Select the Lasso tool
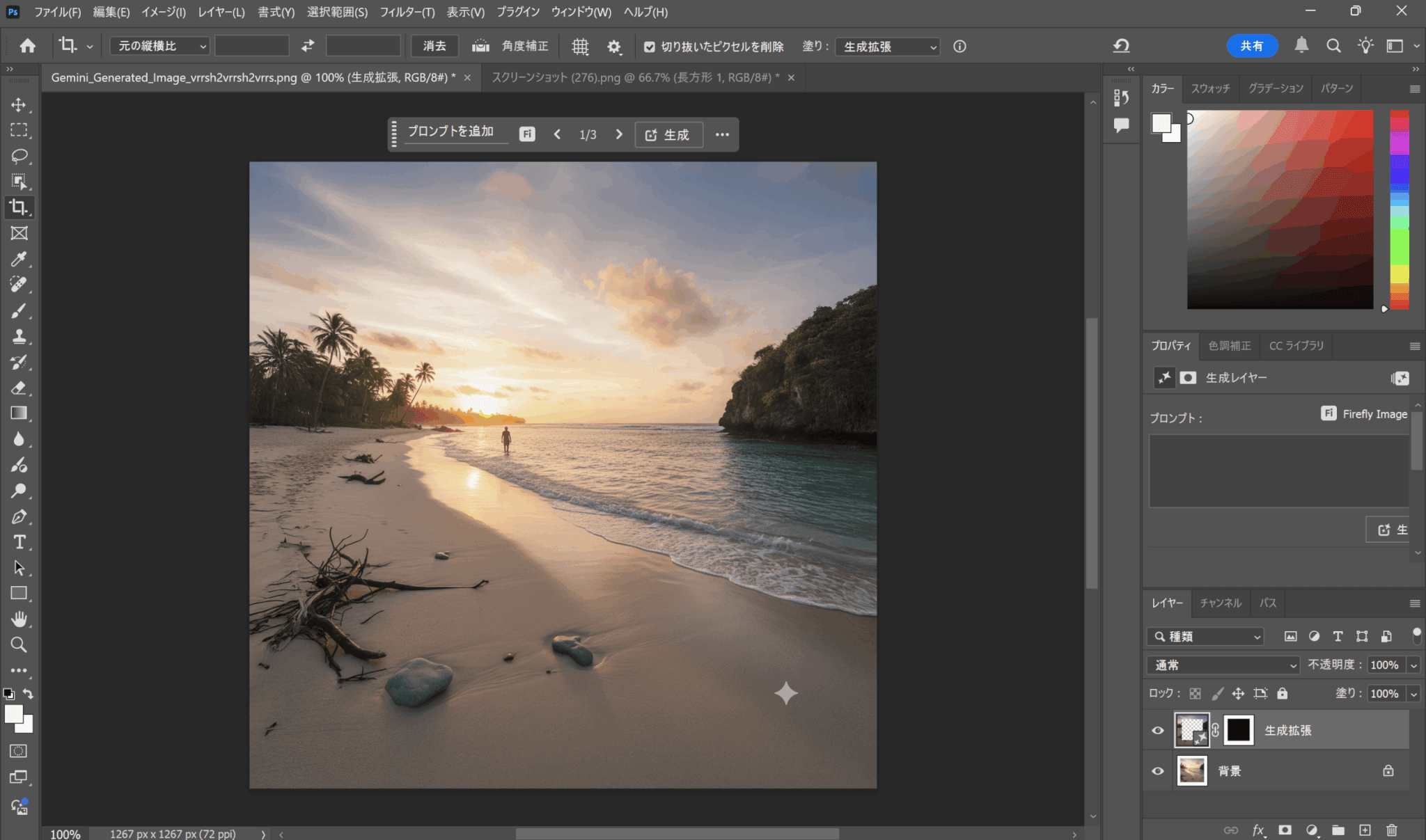The height and width of the screenshot is (840, 1426). pyautogui.click(x=19, y=156)
